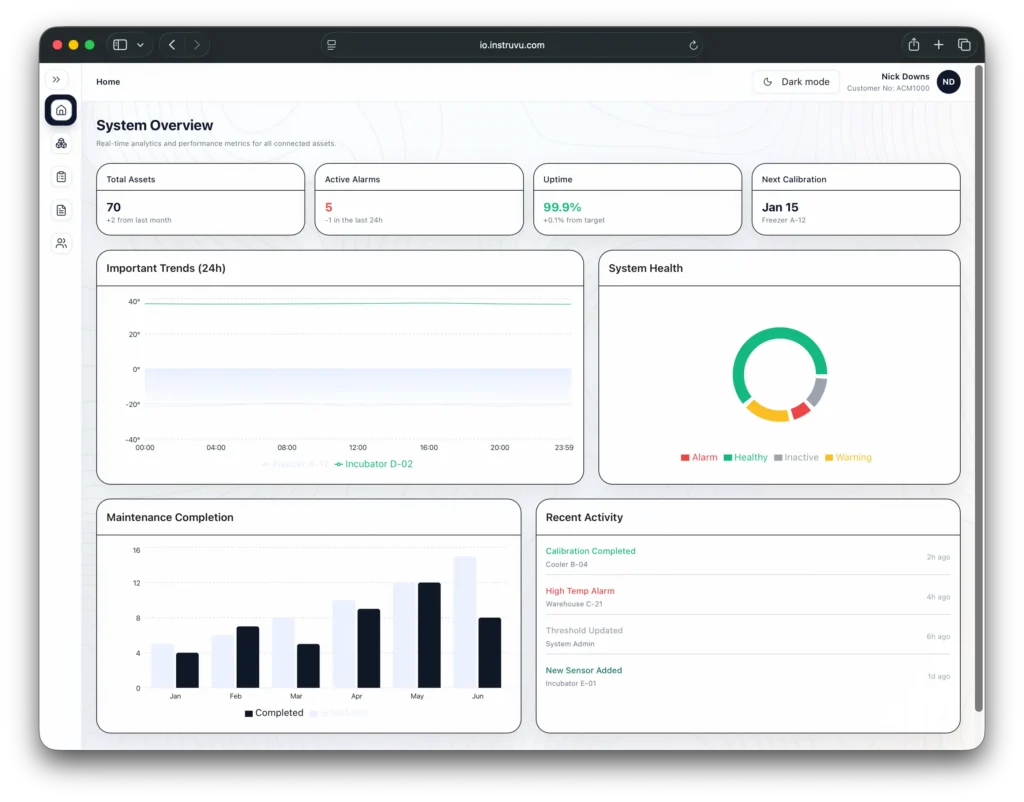Screen dimensions: 1024x802
Task: Click the Safari share icon in the toolbar
Action: (913, 44)
